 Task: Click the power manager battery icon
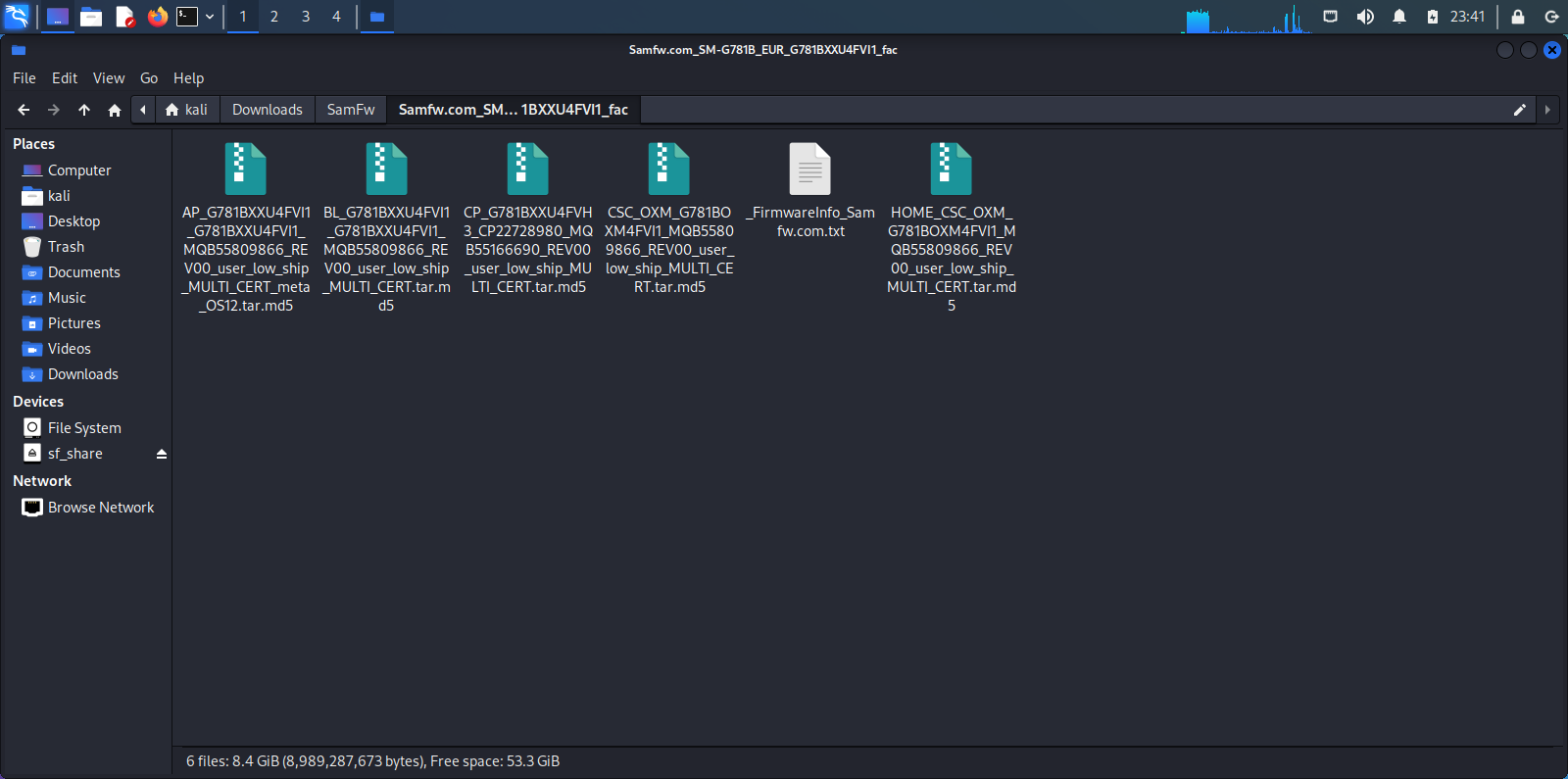(1433, 17)
